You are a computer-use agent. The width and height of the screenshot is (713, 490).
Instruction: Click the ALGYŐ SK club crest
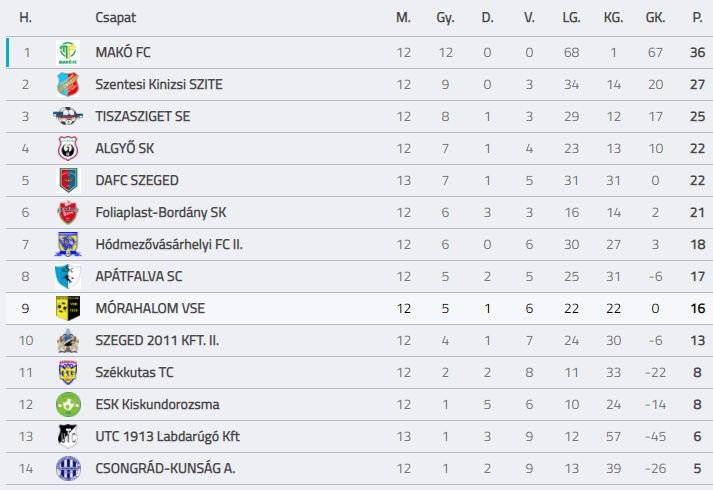(x=68, y=149)
